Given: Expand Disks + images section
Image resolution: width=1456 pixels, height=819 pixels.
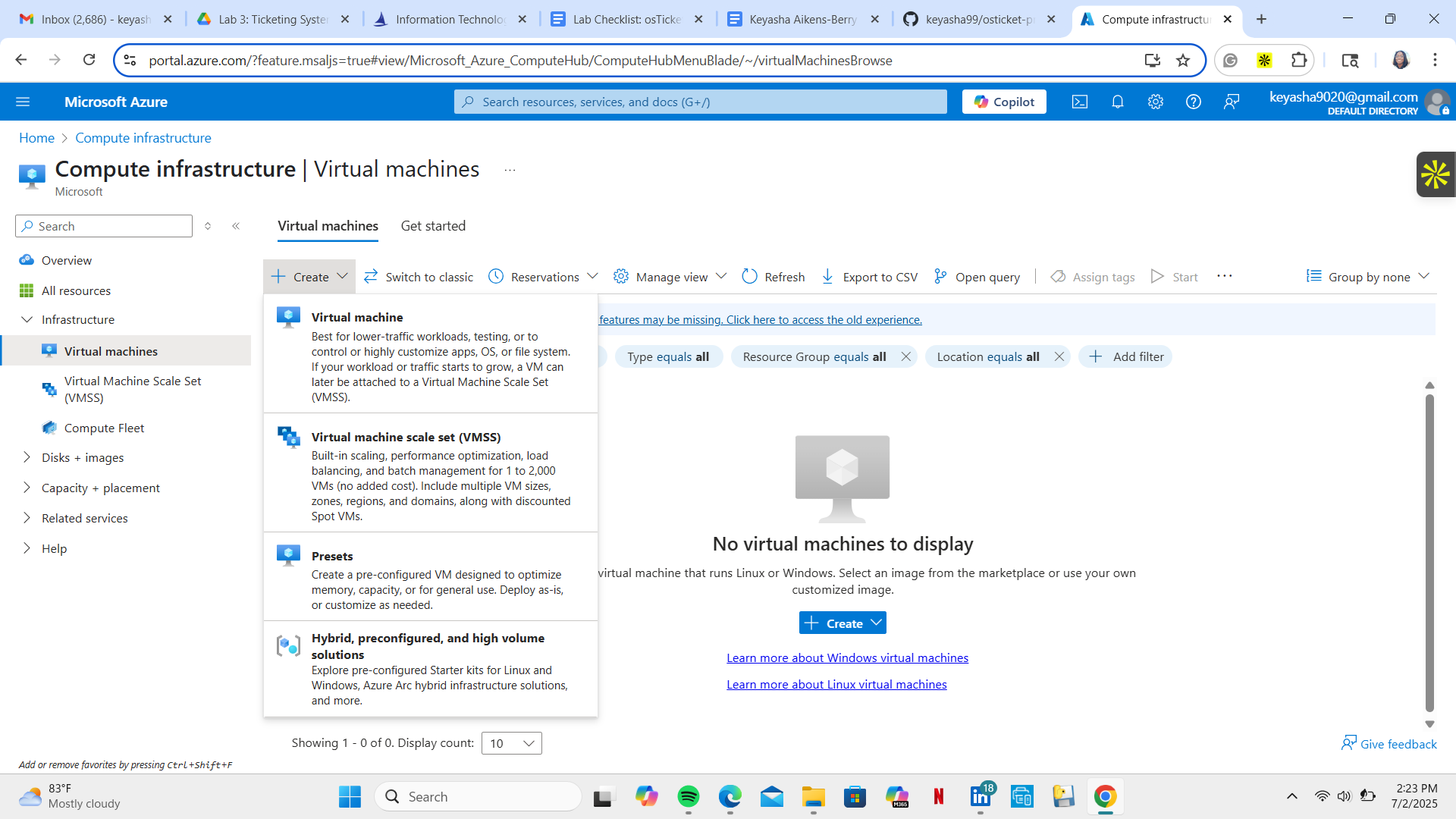Looking at the screenshot, I should tap(27, 457).
